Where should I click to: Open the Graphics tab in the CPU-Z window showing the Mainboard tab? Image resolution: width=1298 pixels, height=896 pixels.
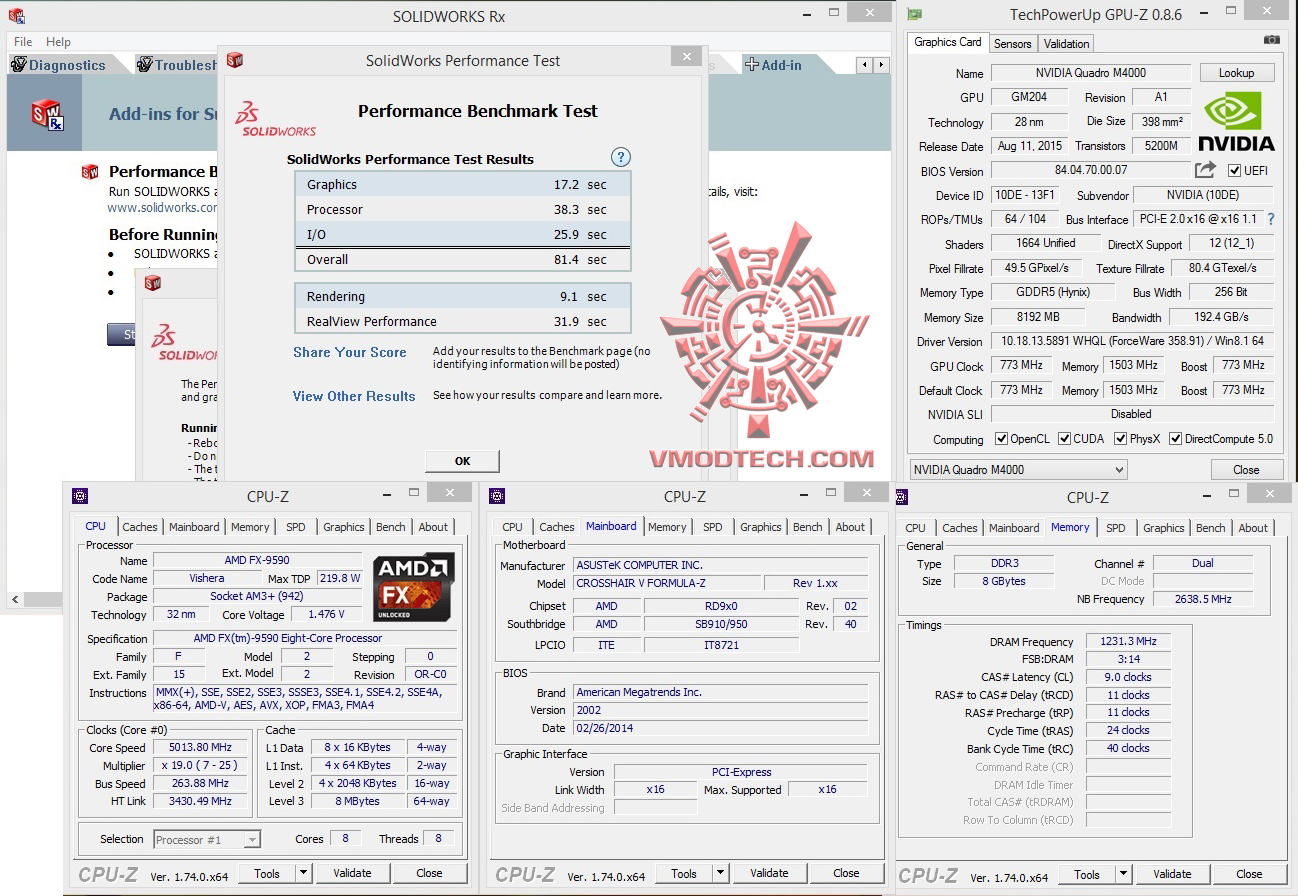761,527
